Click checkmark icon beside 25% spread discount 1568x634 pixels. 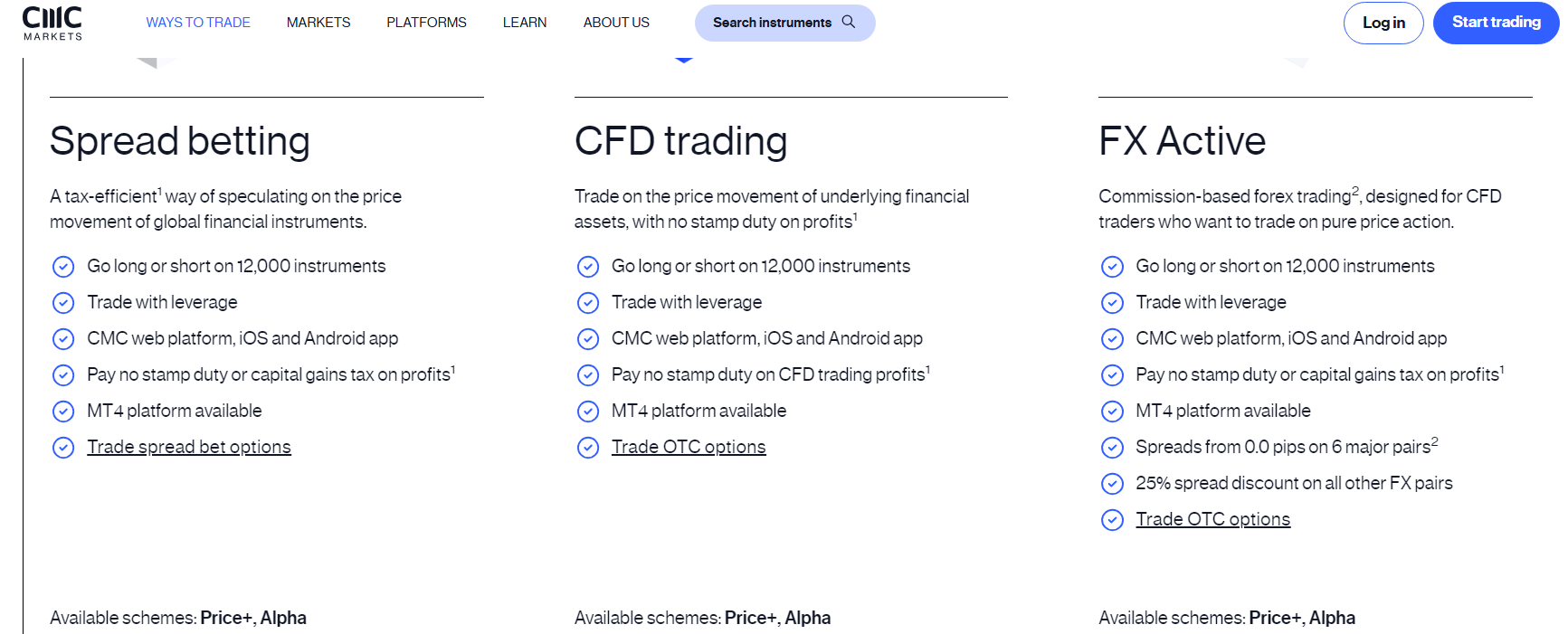click(x=1112, y=484)
